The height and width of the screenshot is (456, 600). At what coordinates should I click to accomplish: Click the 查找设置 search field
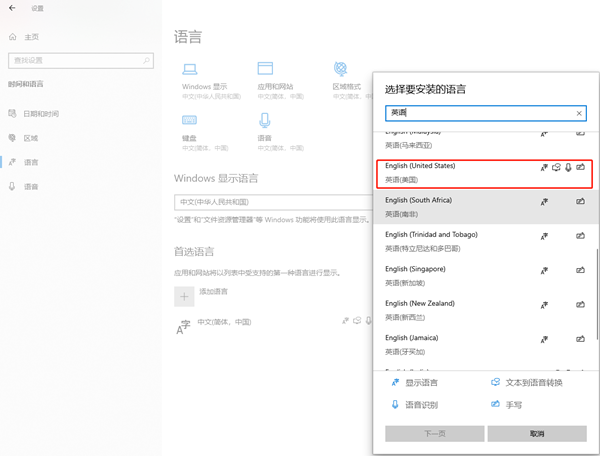click(x=81, y=60)
